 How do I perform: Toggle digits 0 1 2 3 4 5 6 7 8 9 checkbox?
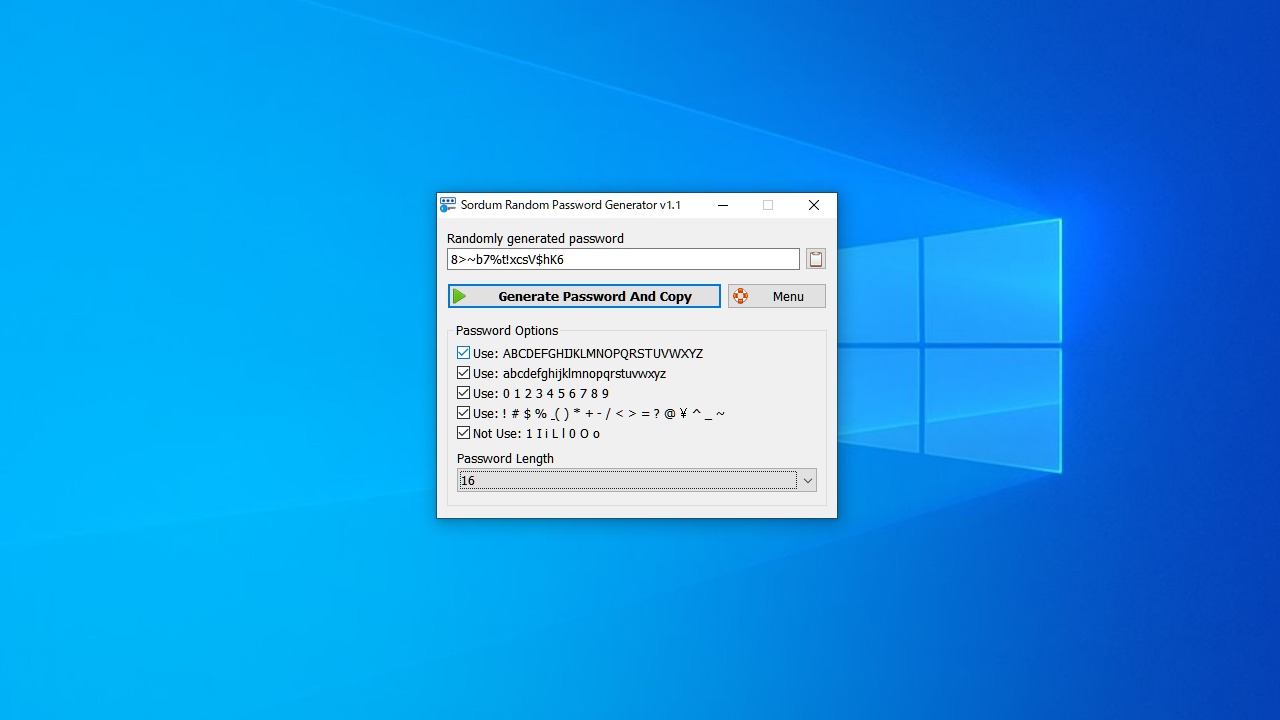463,393
